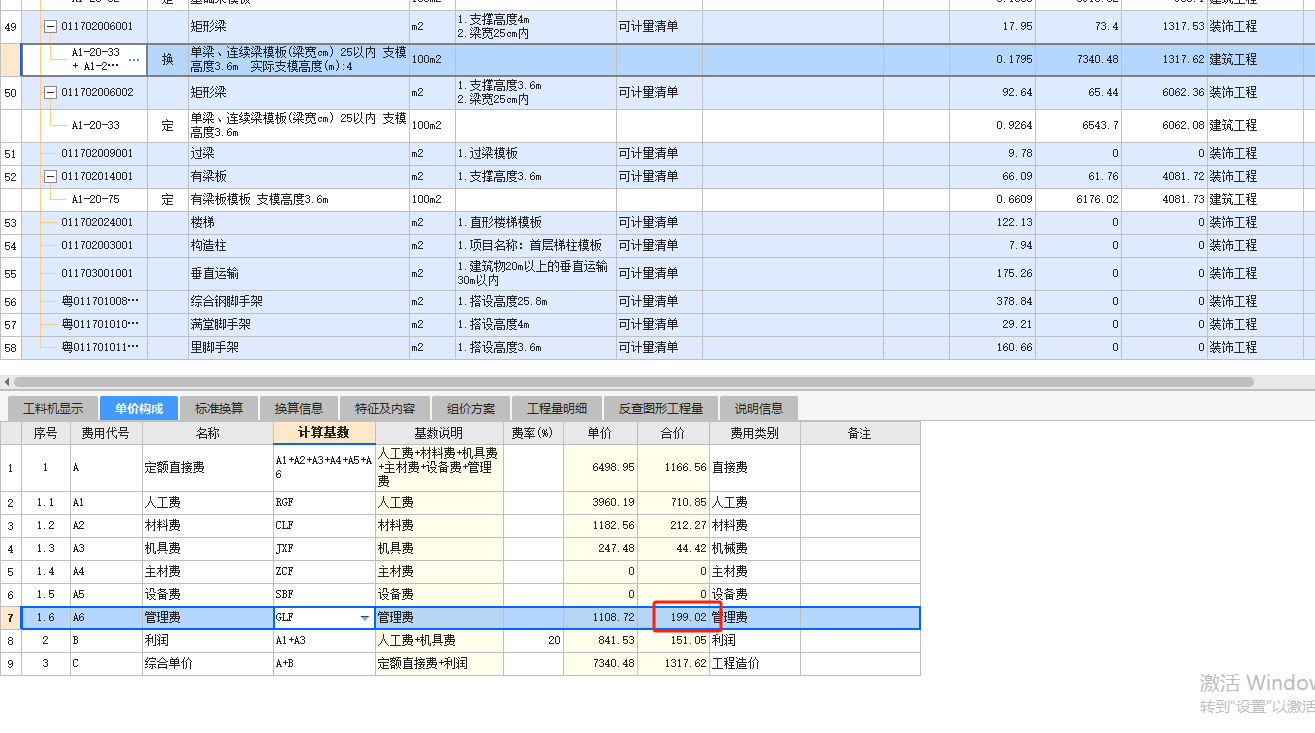Click the 1.搭设高度25.8m feature cell
Screen dimensions: 1315x733
(x=536, y=302)
